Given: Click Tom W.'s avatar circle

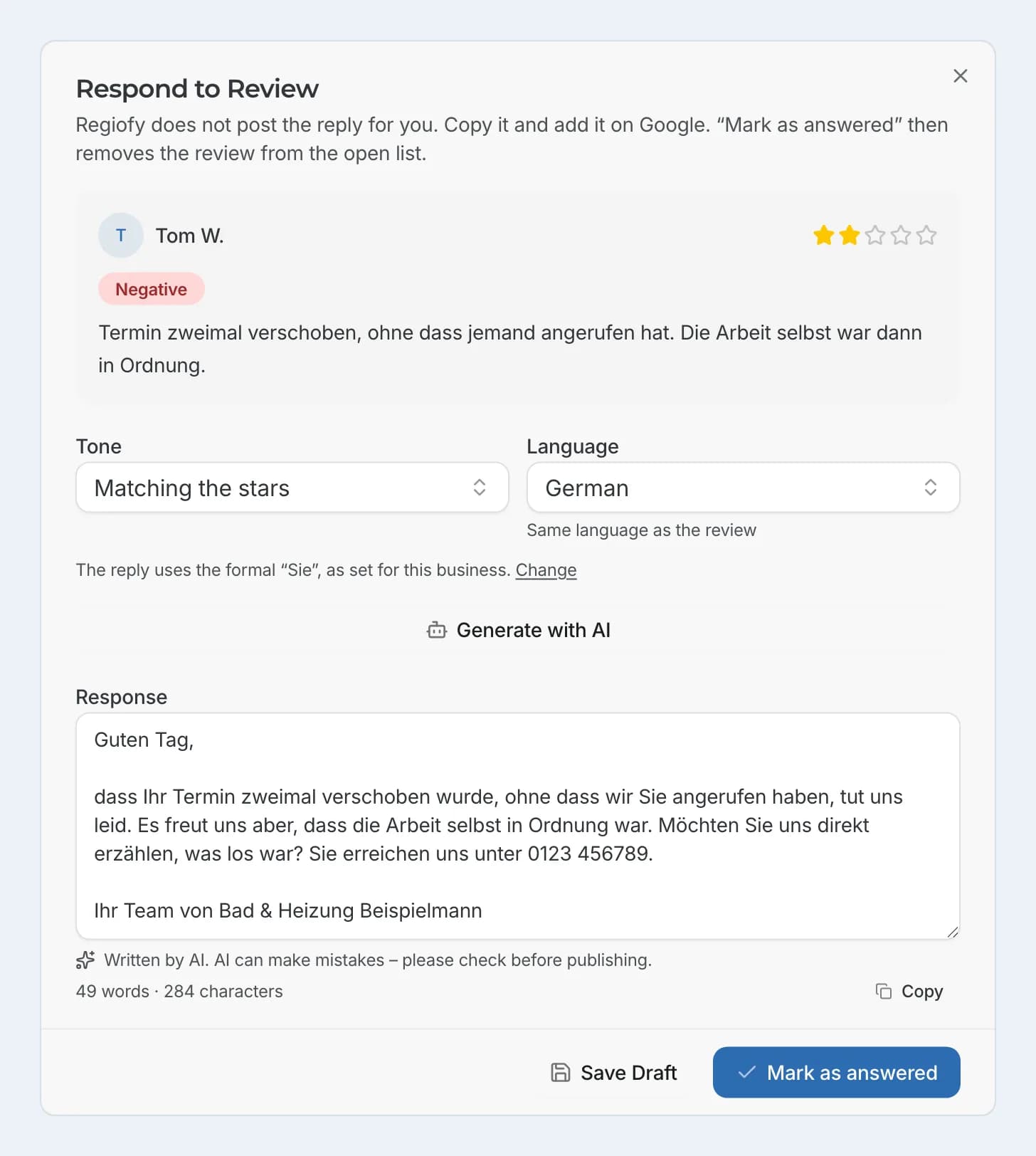Looking at the screenshot, I should [x=121, y=236].
